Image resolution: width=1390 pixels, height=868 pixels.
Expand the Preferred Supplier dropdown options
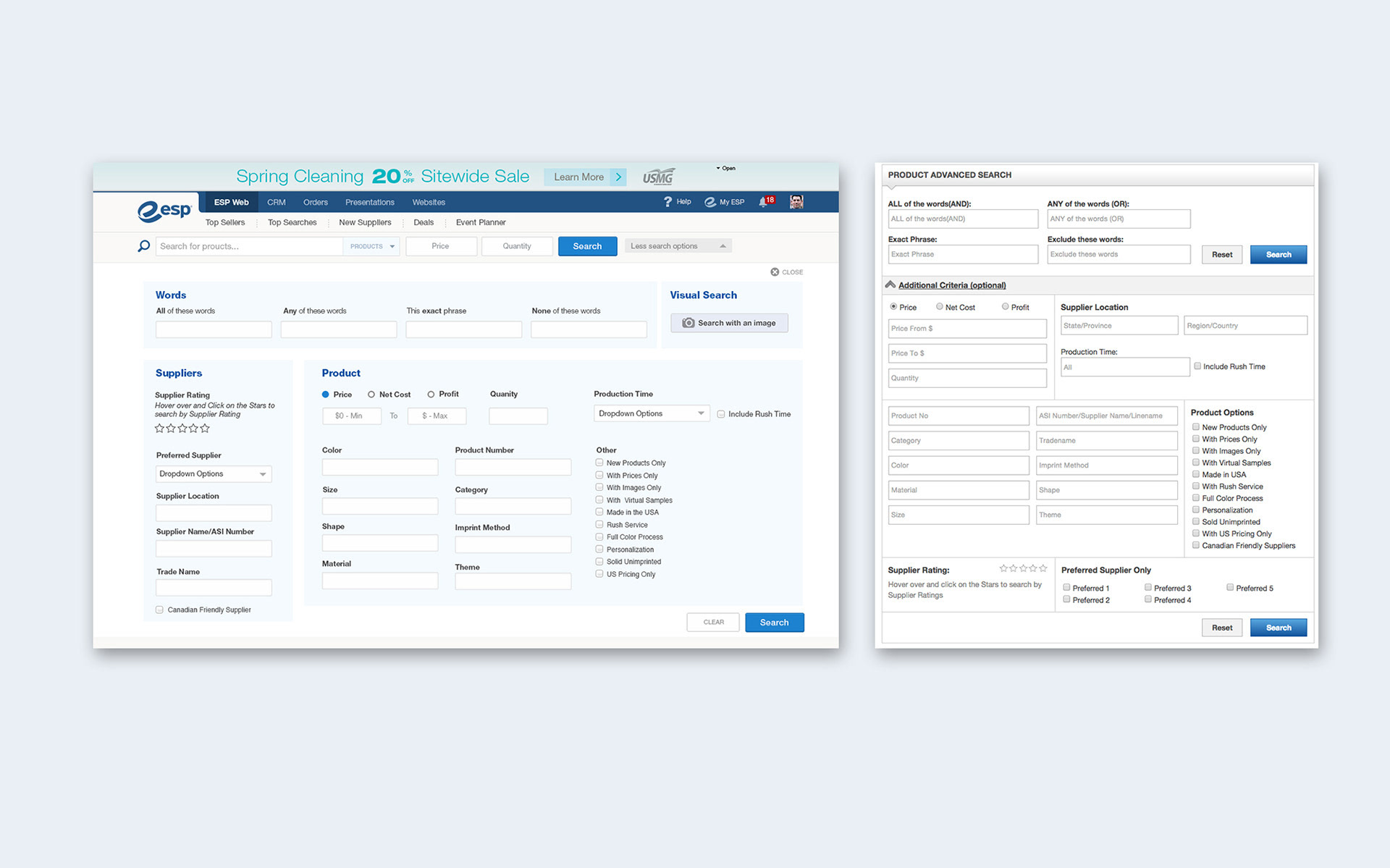(x=214, y=474)
